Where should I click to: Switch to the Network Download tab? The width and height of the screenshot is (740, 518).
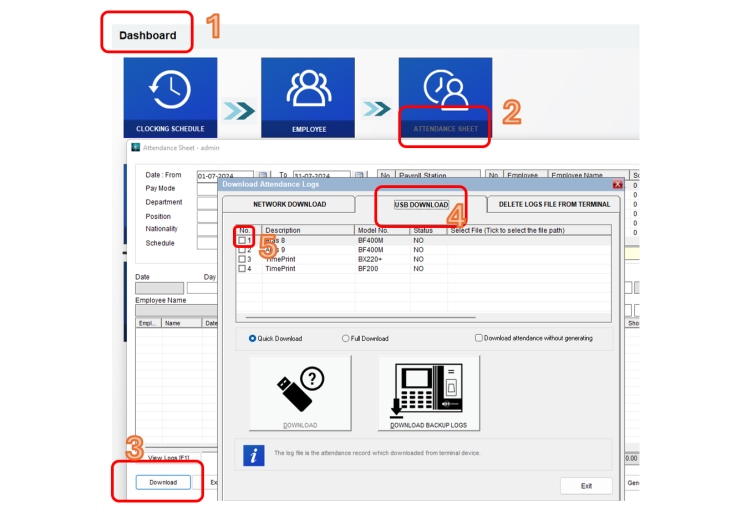pyautogui.click(x=289, y=204)
